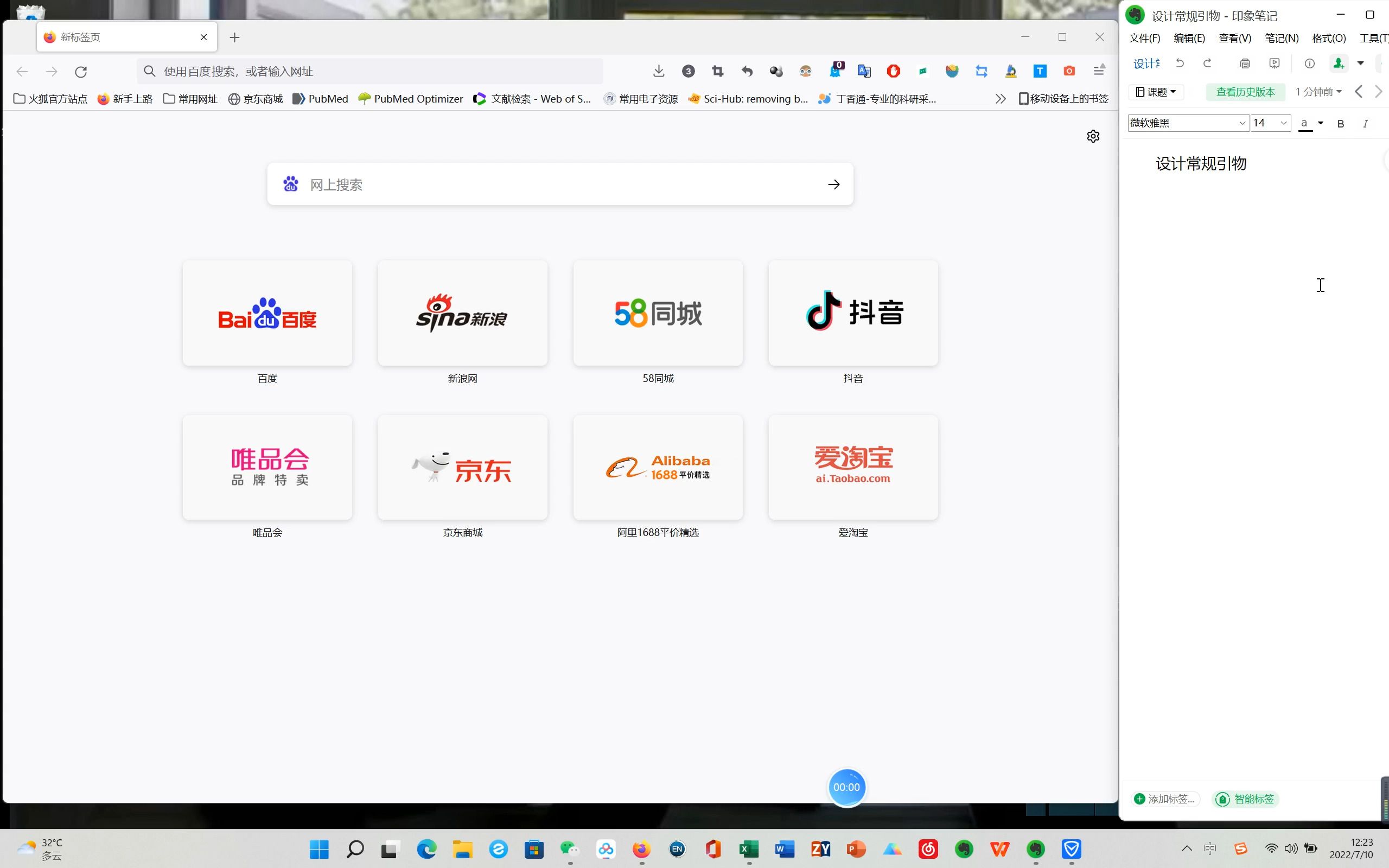Open note info icon in 印象笔记

click(1309, 63)
